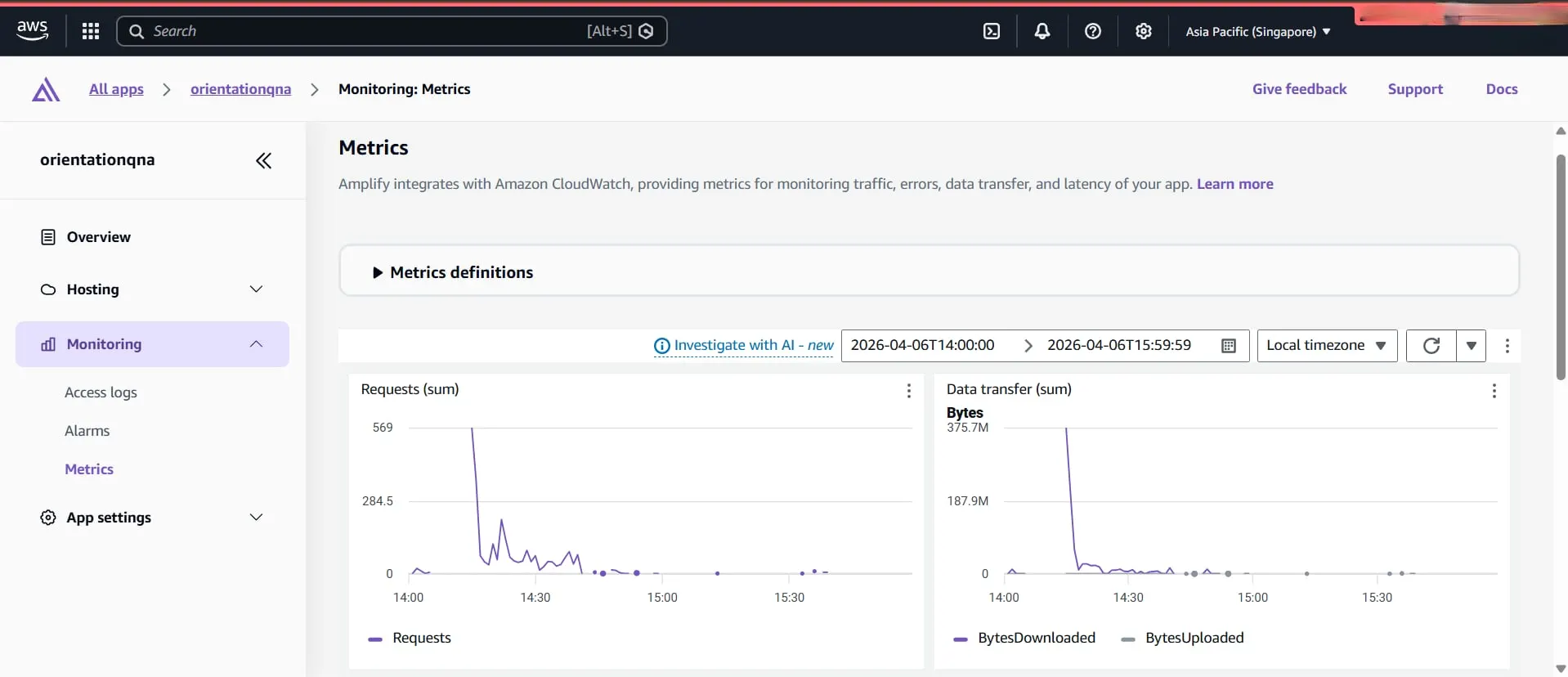Click the 284.5 y-axis label
This screenshot has width=1568, height=677.
[378, 501]
